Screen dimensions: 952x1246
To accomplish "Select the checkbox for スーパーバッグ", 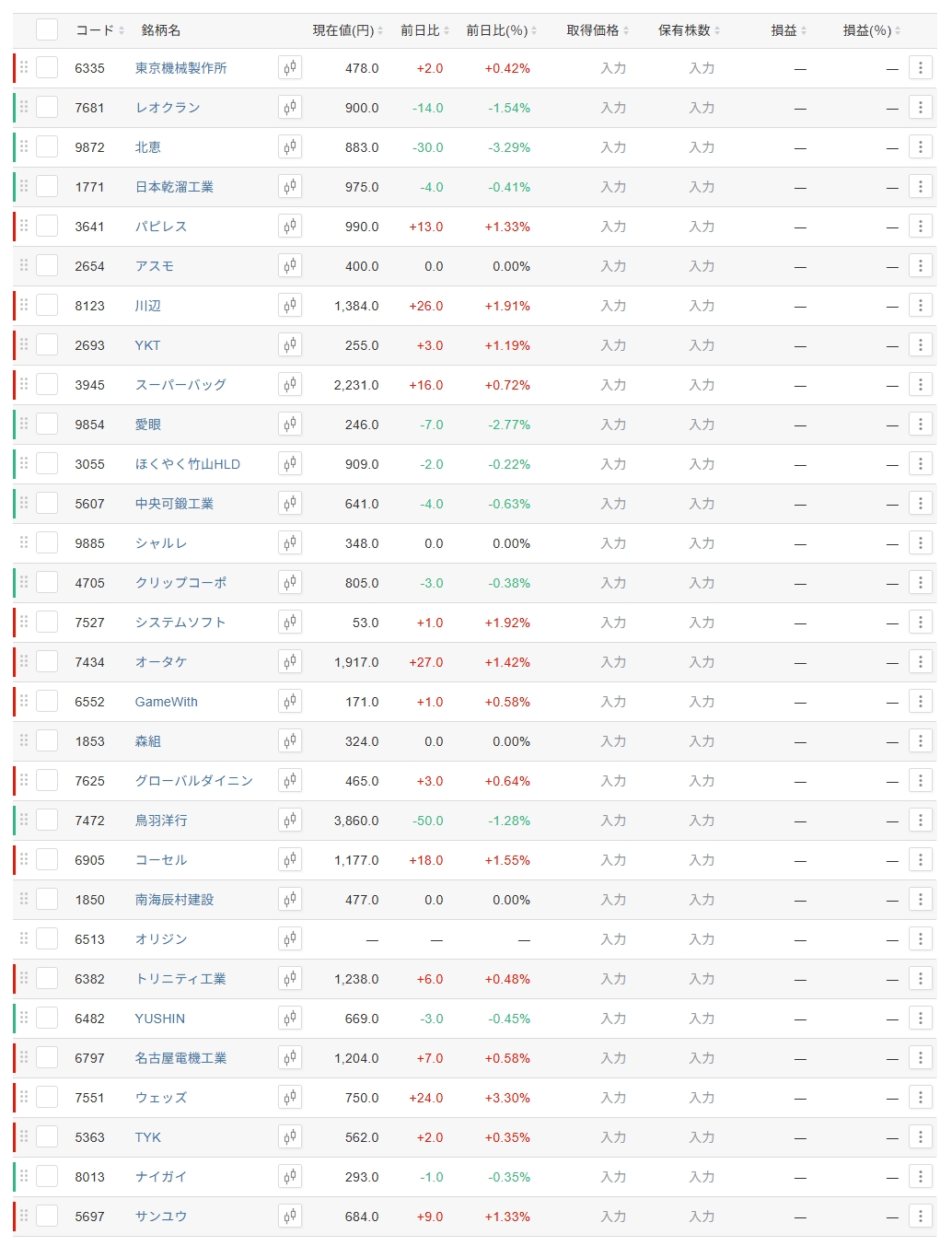I will tap(47, 385).
